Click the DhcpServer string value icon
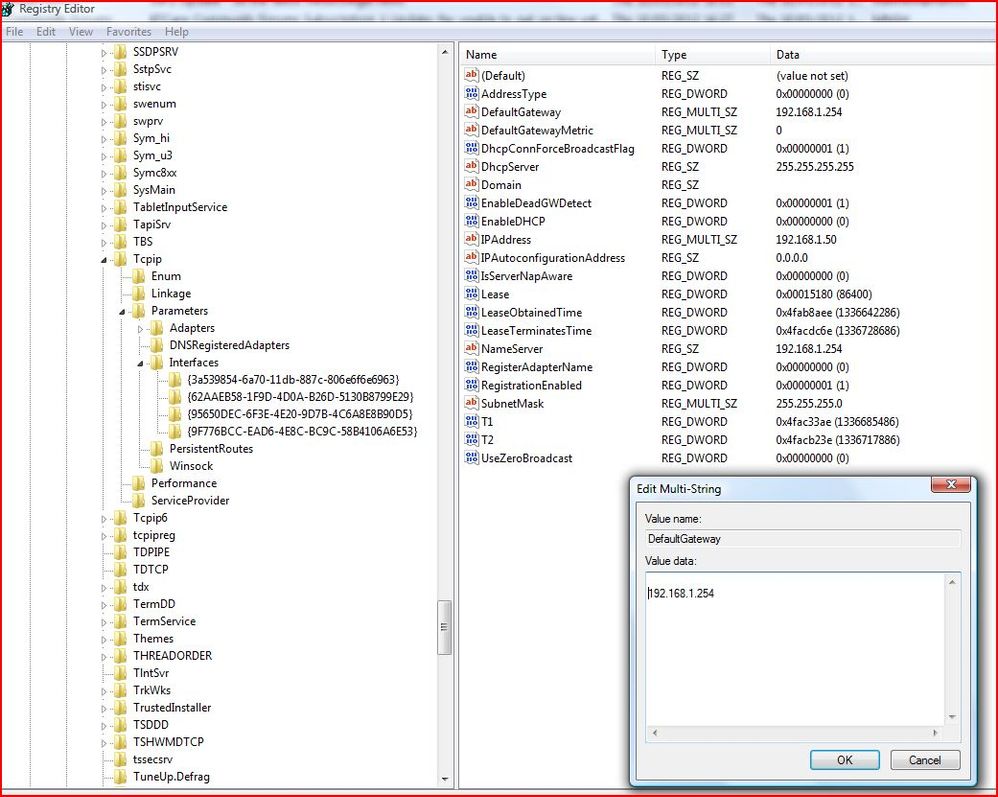The height and width of the screenshot is (797, 998). [471, 167]
